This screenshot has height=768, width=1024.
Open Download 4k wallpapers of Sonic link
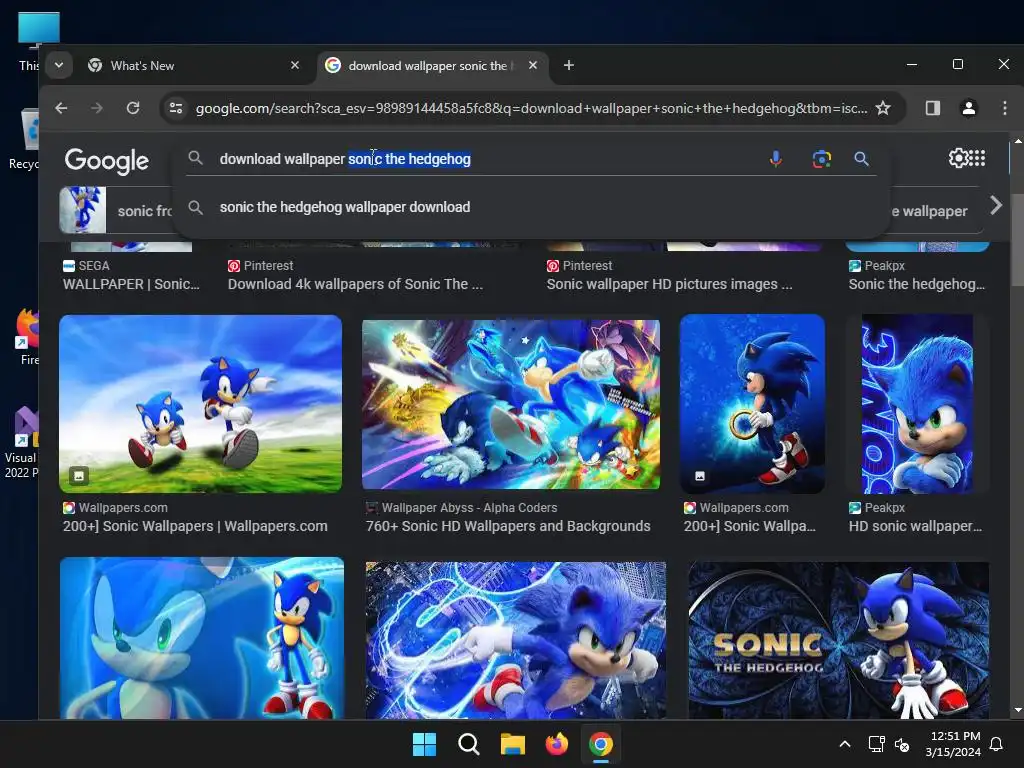pyautogui.click(x=355, y=284)
